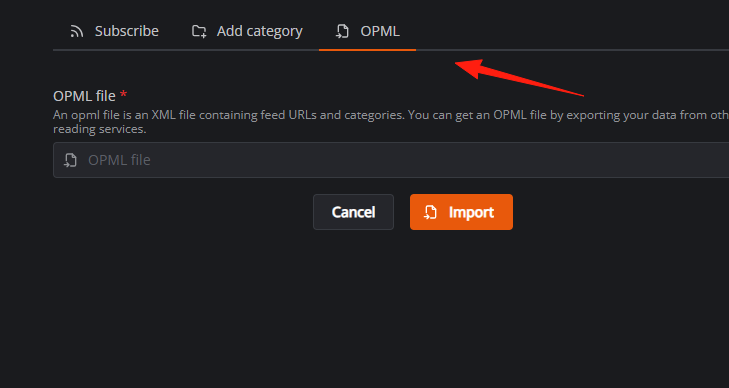Click the file icon inside OPML file input

70,160
